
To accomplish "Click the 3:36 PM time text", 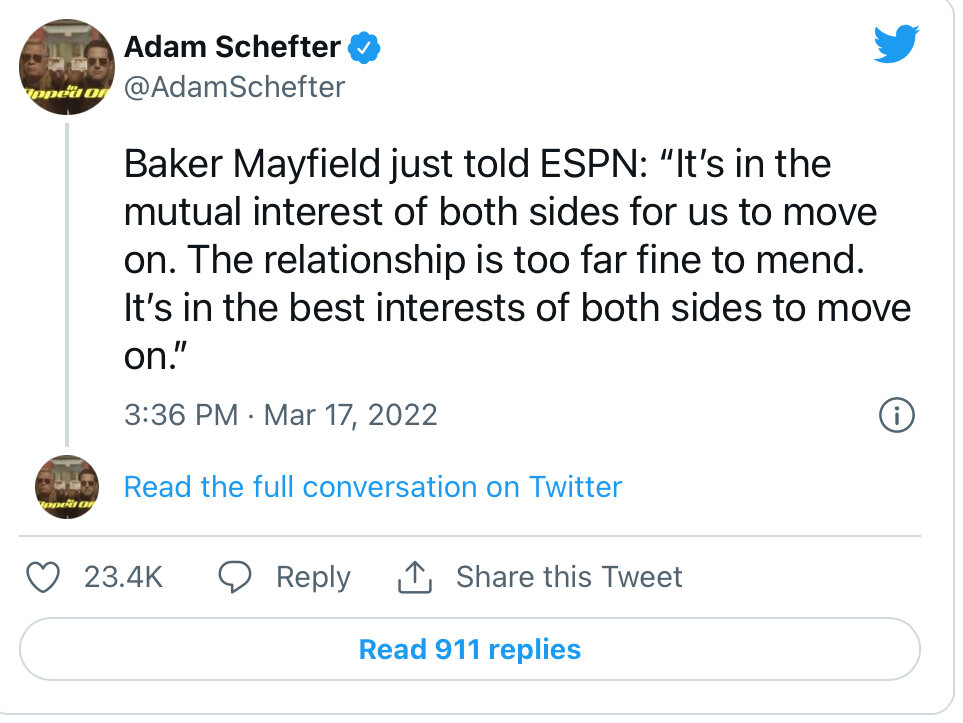I will (180, 415).
